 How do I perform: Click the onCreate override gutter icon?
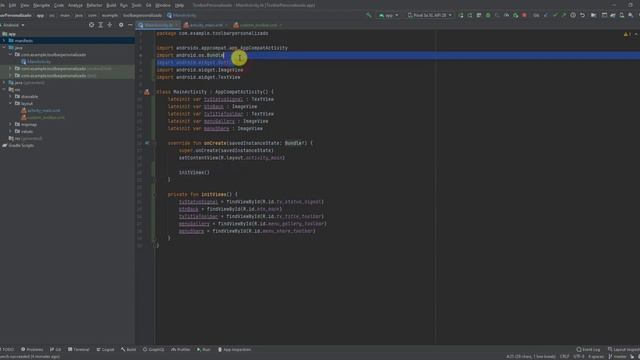(x=147, y=143)
